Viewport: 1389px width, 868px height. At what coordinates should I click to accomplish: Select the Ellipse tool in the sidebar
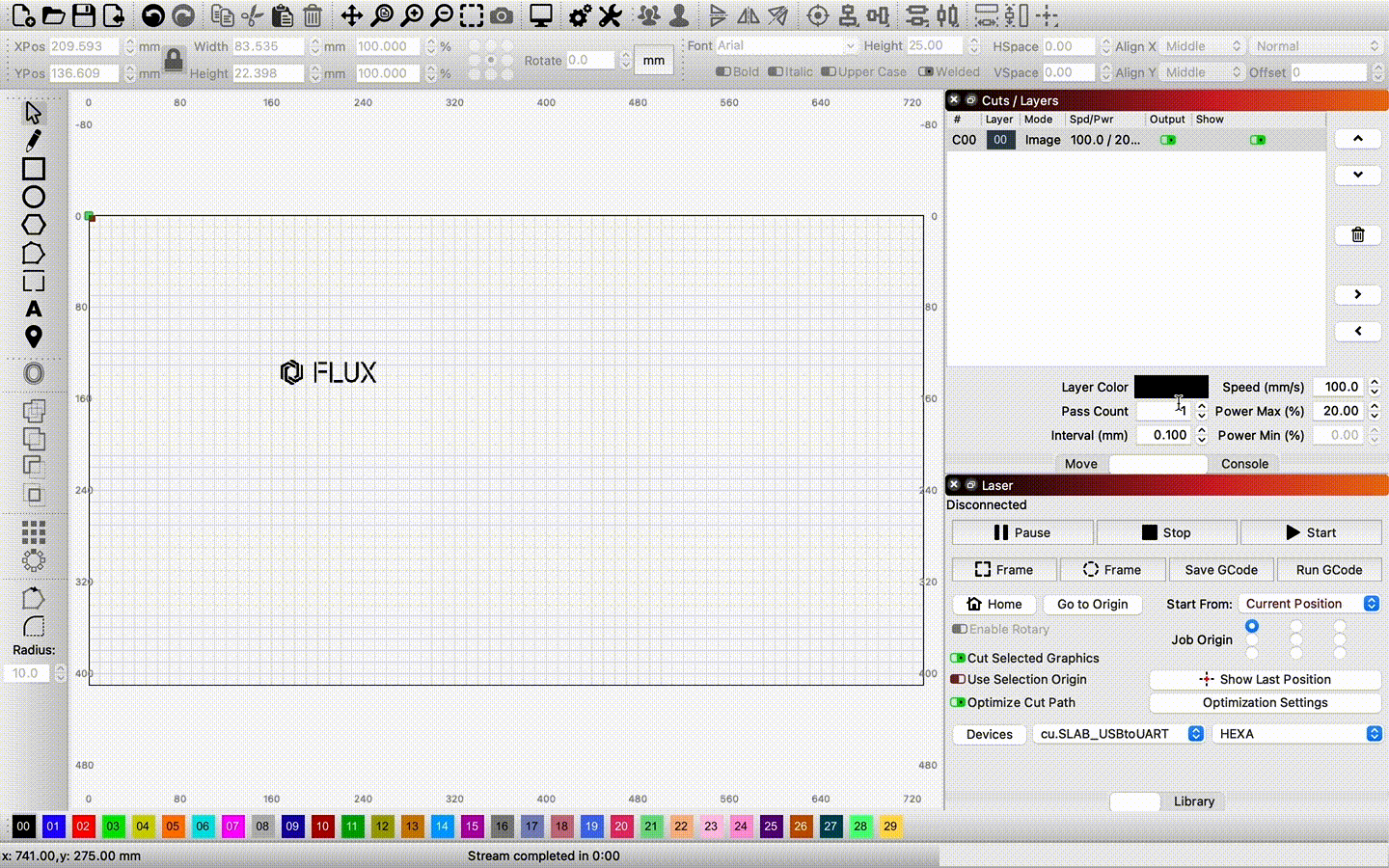pos(34,196)
